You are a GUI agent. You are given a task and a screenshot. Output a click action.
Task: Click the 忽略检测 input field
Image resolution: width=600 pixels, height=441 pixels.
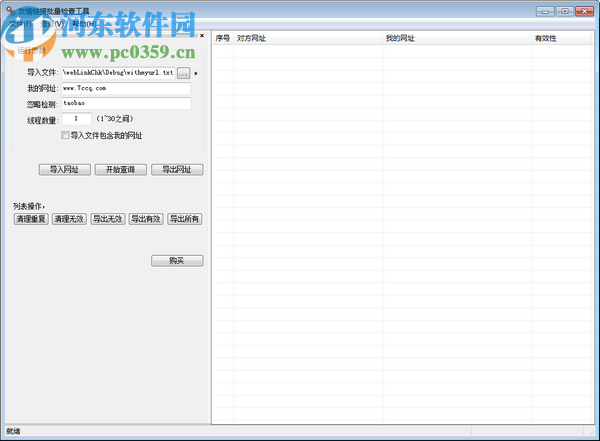[x=126, y=103]
